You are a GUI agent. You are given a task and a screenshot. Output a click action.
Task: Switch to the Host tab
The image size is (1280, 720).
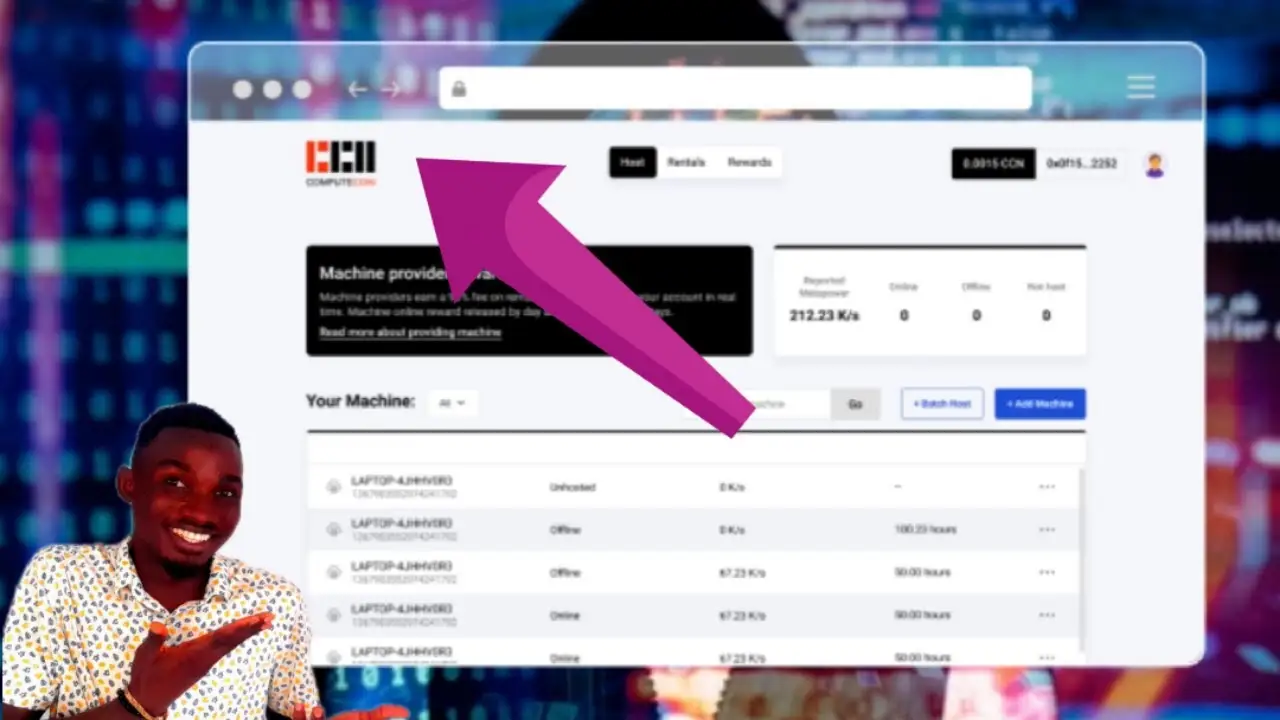point(632,162)
